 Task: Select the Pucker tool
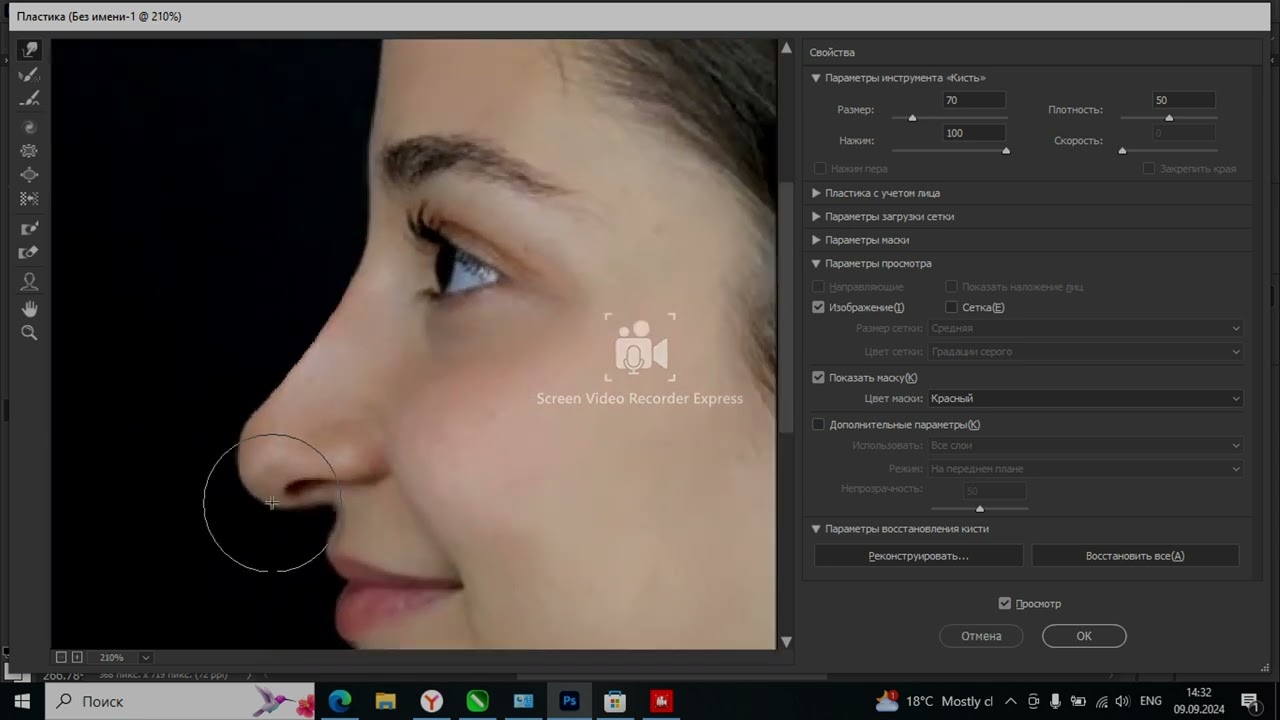(x=29, y=151)
